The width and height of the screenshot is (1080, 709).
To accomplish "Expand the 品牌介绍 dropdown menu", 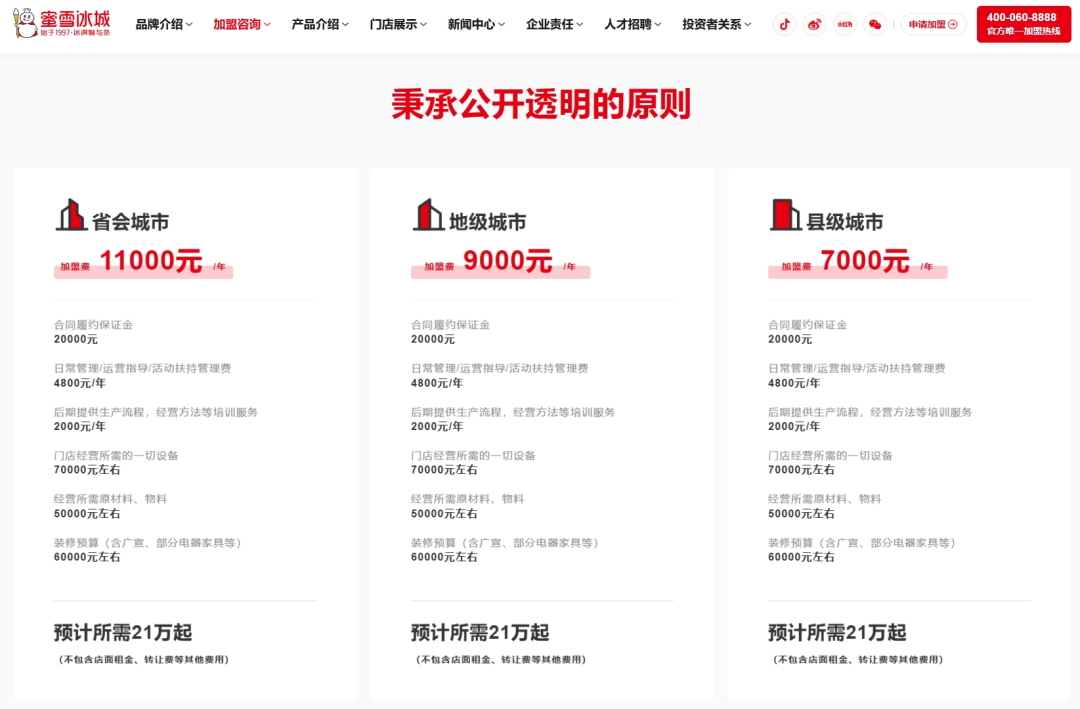I will pos(164,25).
